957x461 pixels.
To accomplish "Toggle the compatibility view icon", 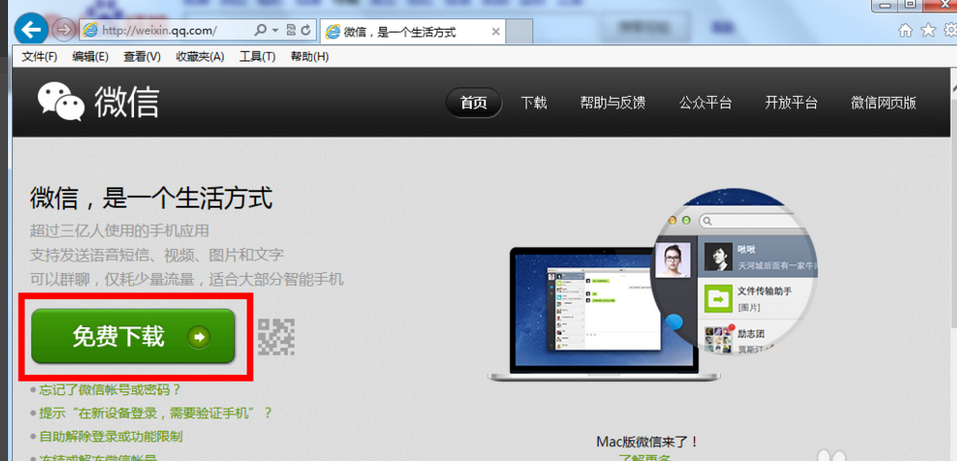I will click(291, 29).
